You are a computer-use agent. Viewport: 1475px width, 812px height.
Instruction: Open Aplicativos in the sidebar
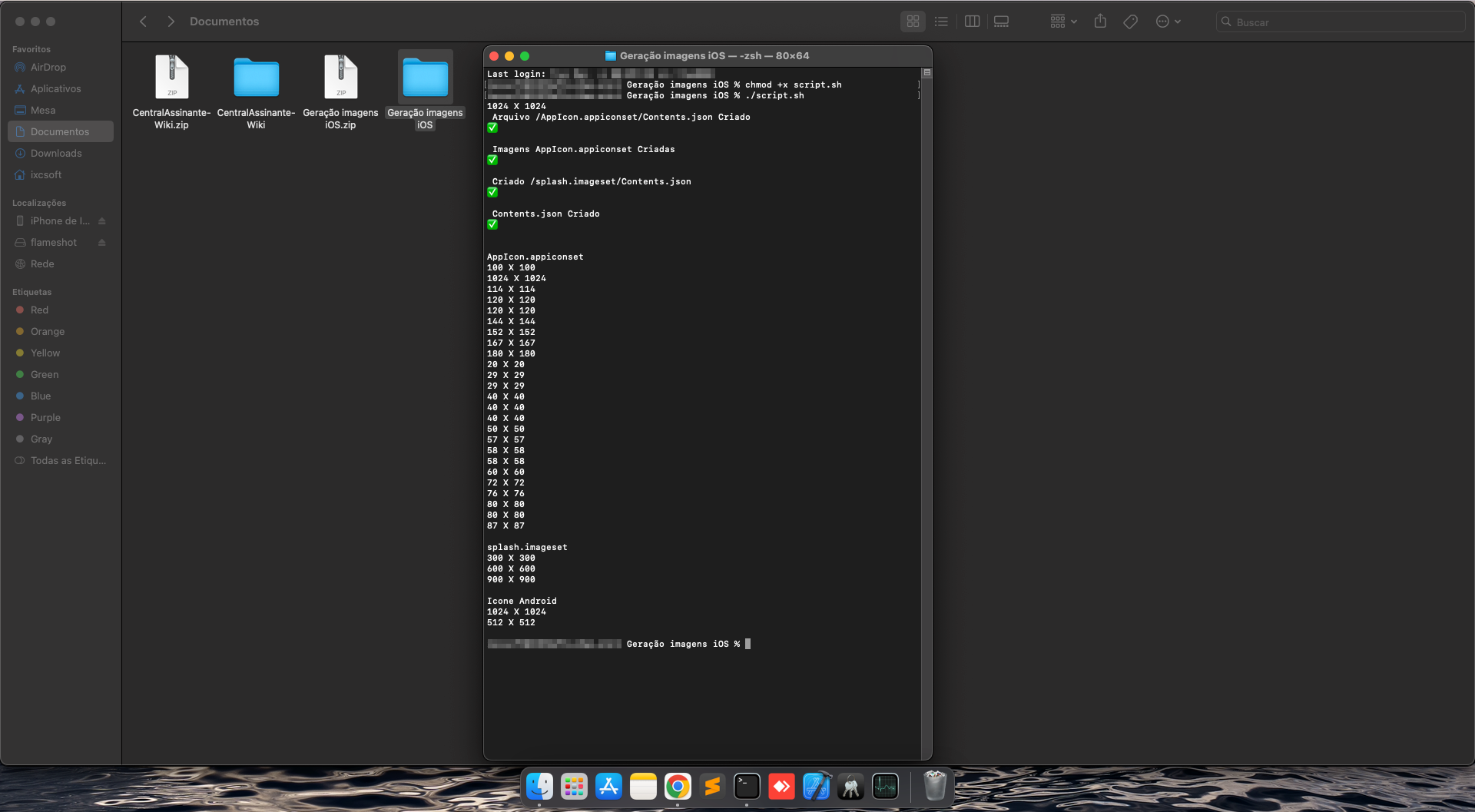point(61,89)
